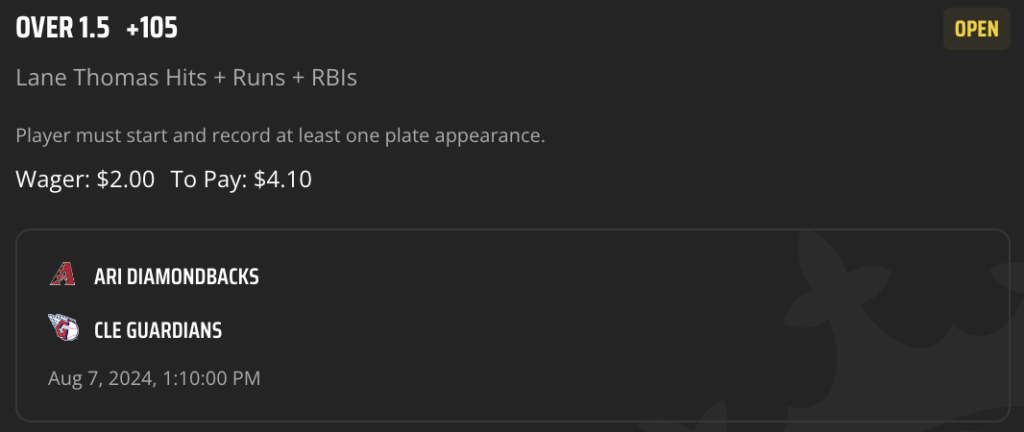Click the Wager: label
The width and height of the screenshot is (1024, 432).
pyautogui.click(x=54, y=179)
